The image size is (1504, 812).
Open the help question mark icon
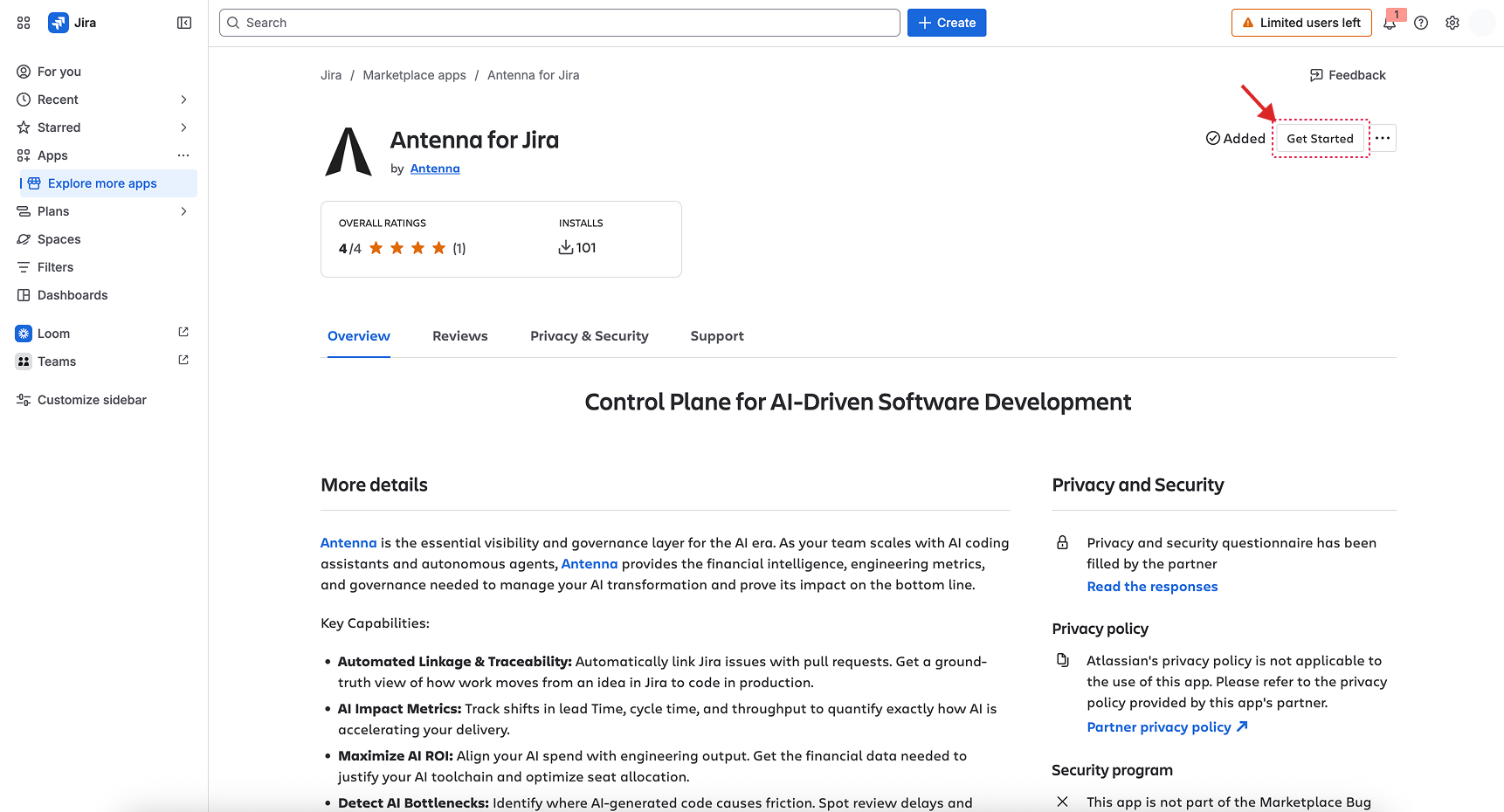click(x=1421, y=23)
